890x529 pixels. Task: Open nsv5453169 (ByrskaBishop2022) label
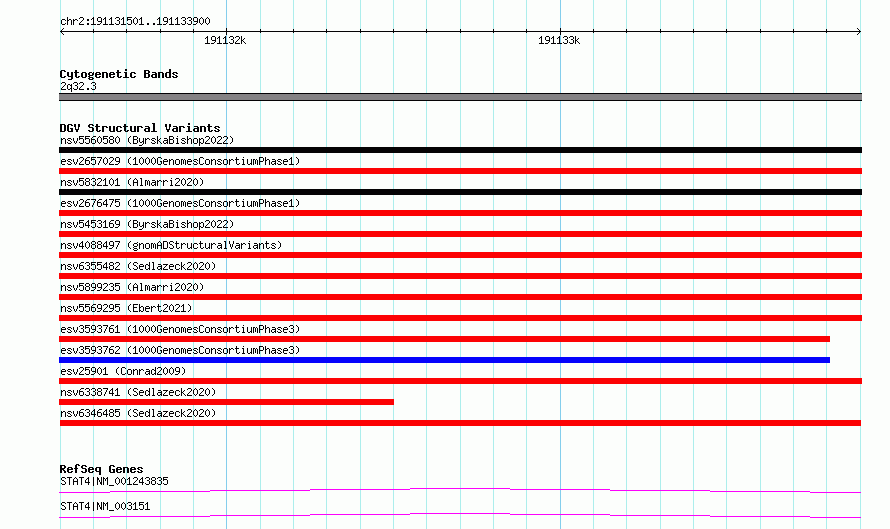point(147,224)
